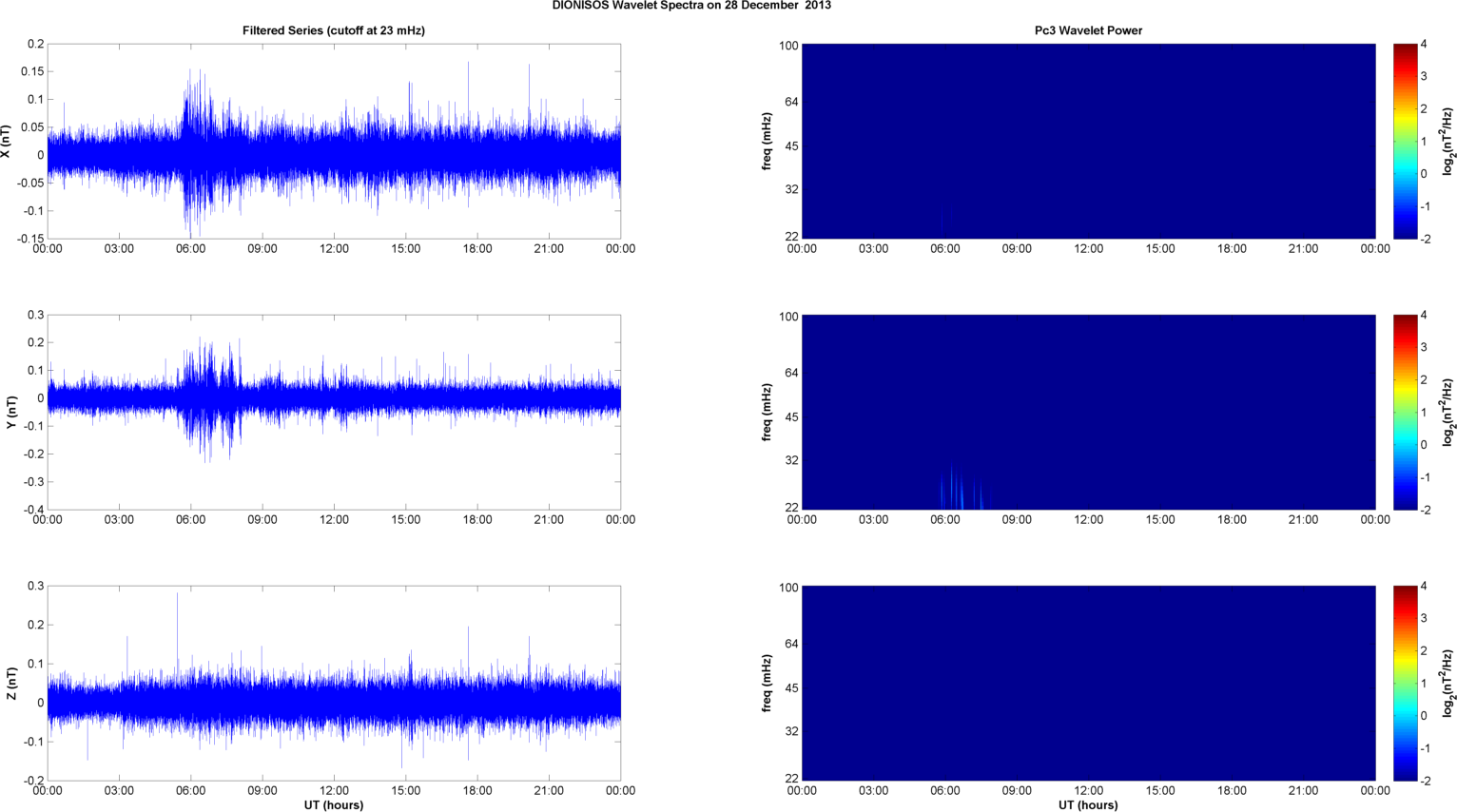Click '03:00' tick under the Z time series

(x=119, y=791)
